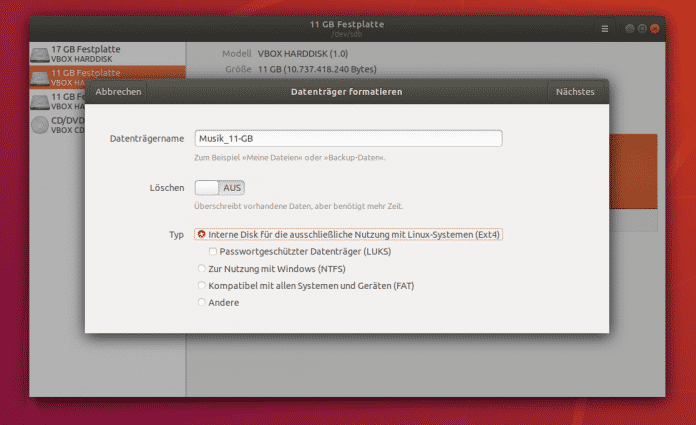
Task: Select Interne Disk für Linux-Systeme (Ext4) option
Action: pyautogui.click(x=202, y=234)
